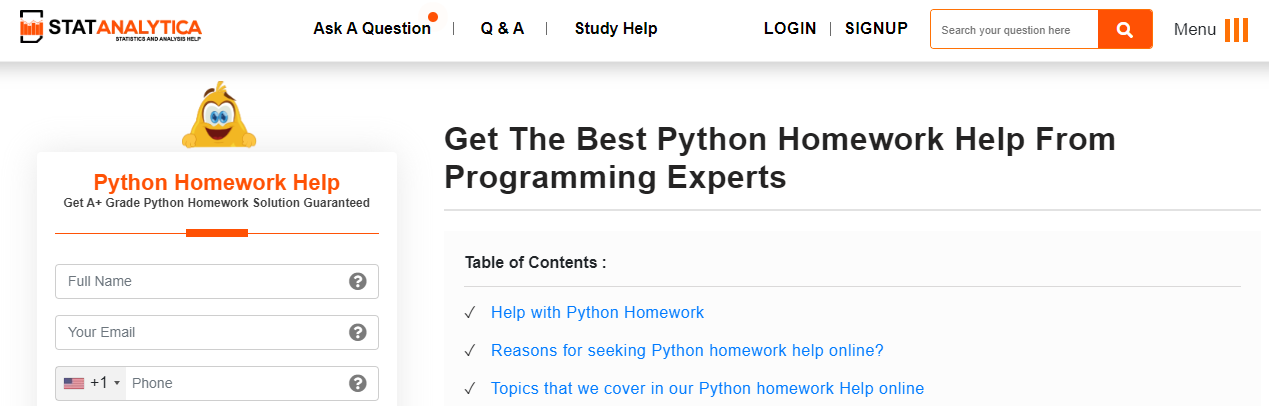Screen dimensions: 1269x406
Task: Open Topics that we cover link
Action: [x=707, y=389]
